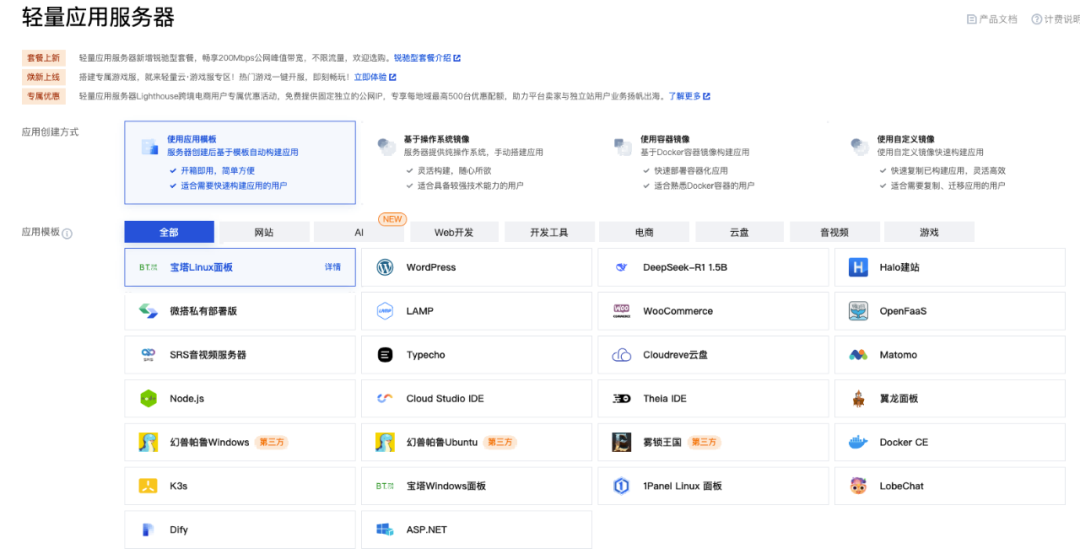Open the 立即体验 link

point(375,77)
